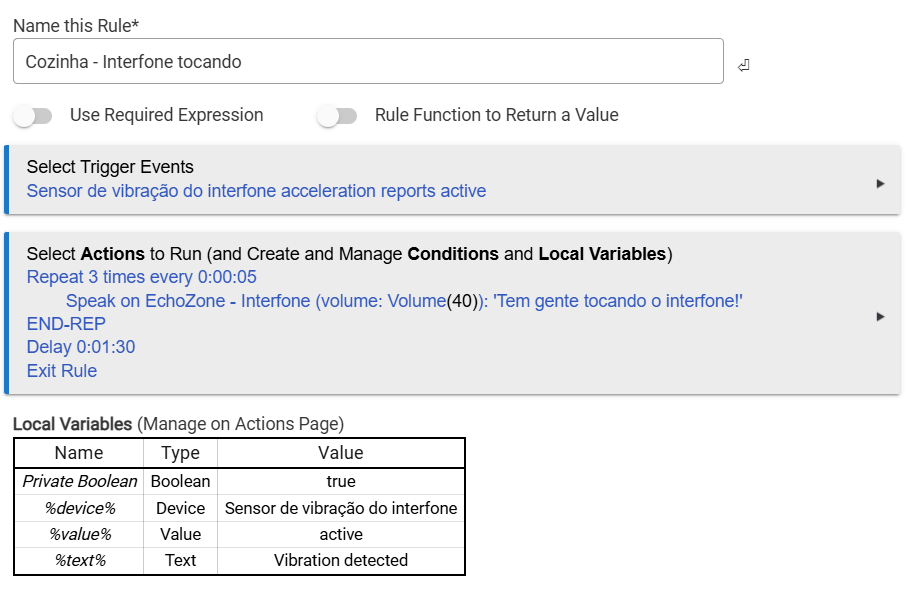Select the Delay 0:01:30 action
Viewport: 916px width, 589px height.
pos(81,347)
